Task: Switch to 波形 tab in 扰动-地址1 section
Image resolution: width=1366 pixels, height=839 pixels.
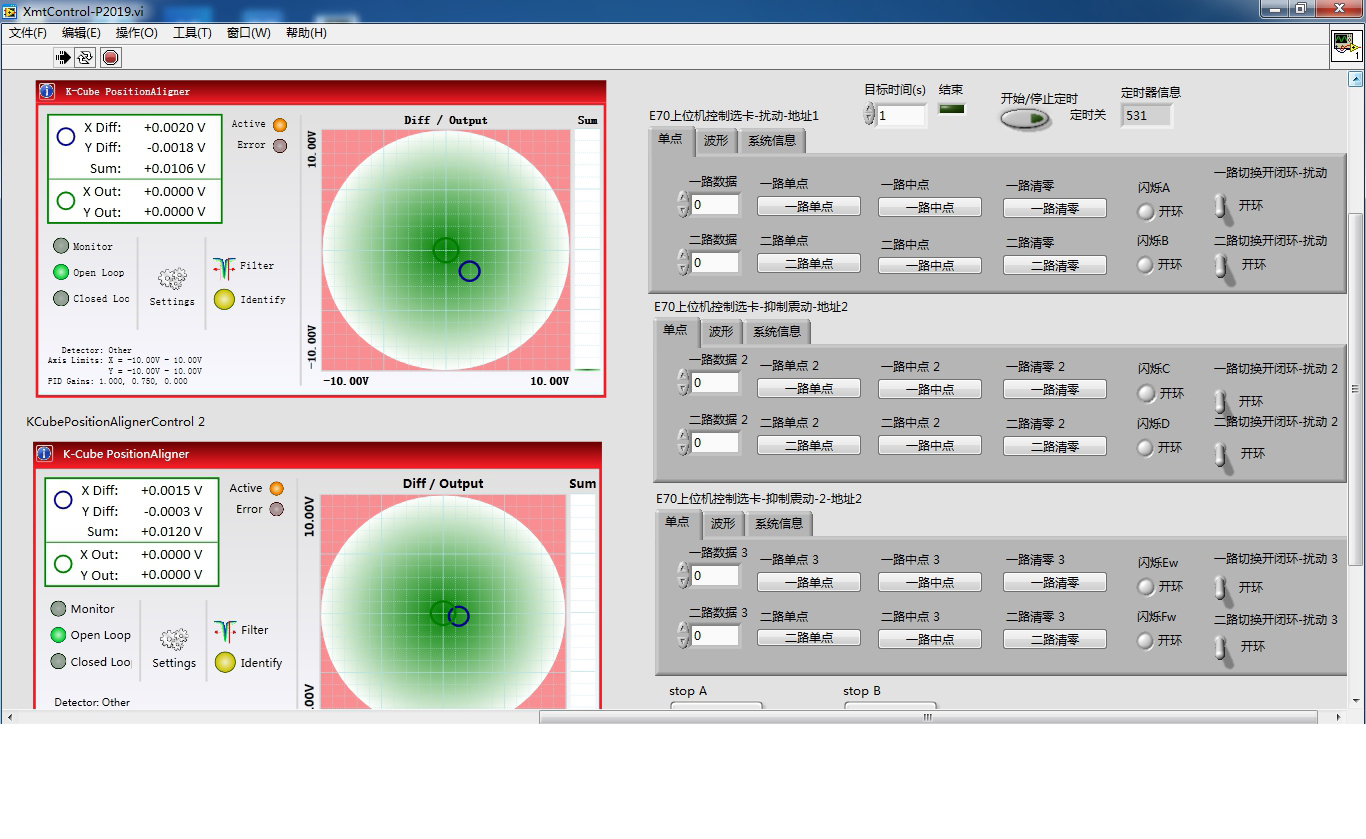Action: tap(716, 141)
